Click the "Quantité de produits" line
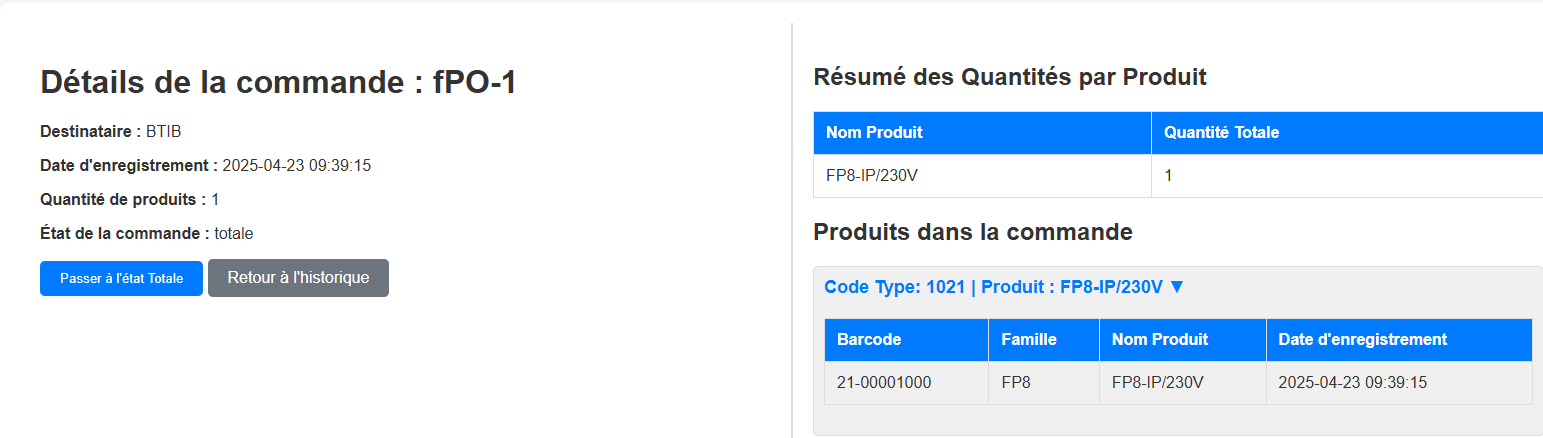Screen dimensions: 1543x438 129,199
